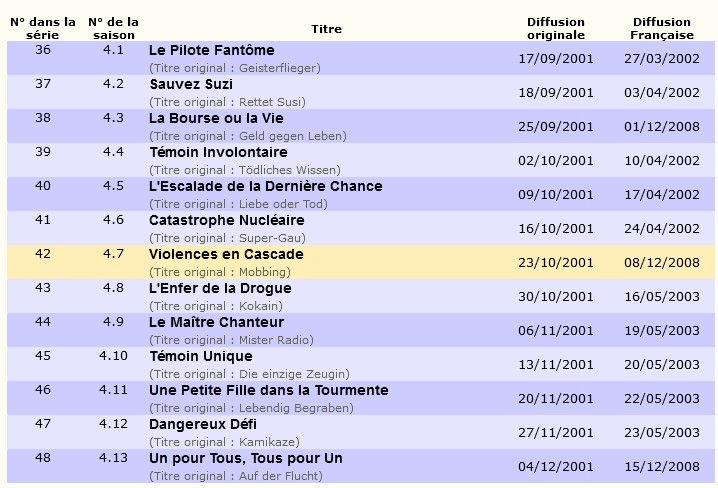Click the episode title Le Pilote Fantôme
The height and width of the screenshot is (488, 718).
coord(211,50)
